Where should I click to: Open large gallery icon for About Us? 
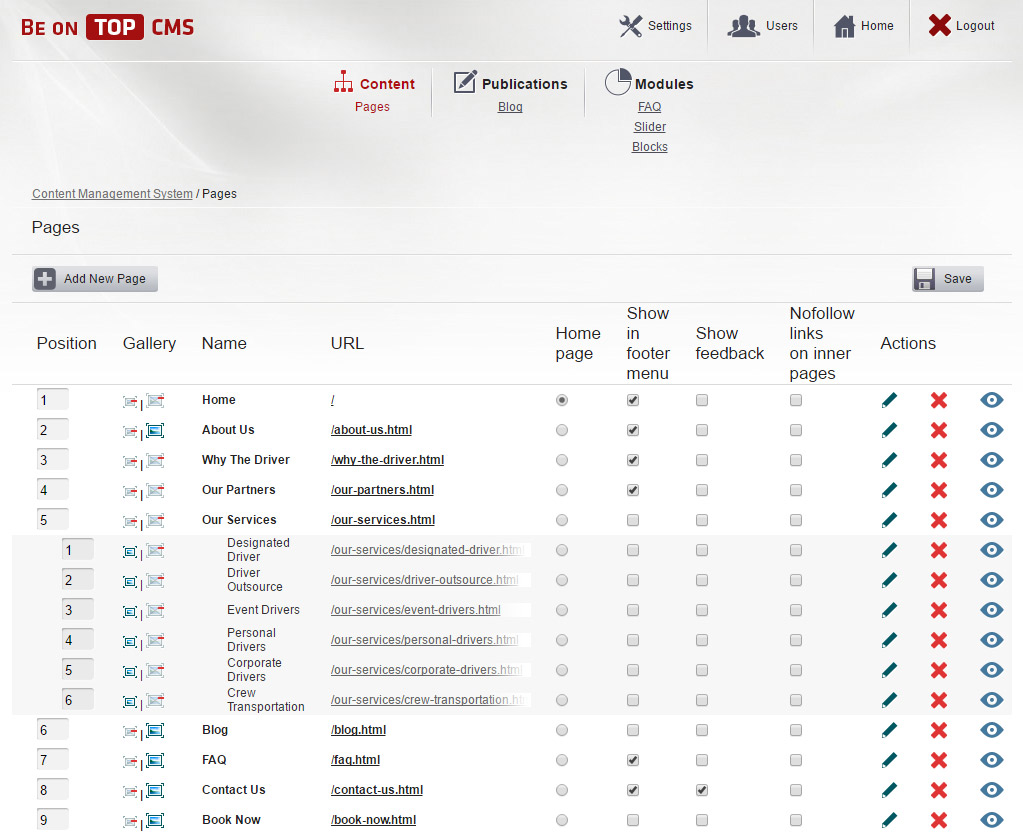point(155,430)
